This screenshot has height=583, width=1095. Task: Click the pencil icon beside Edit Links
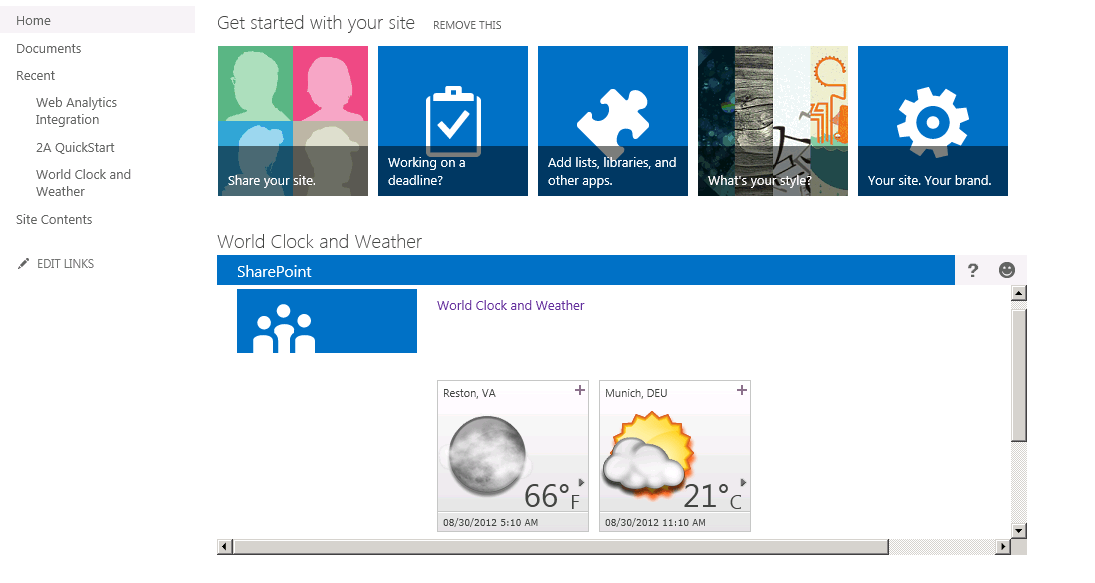24,263
